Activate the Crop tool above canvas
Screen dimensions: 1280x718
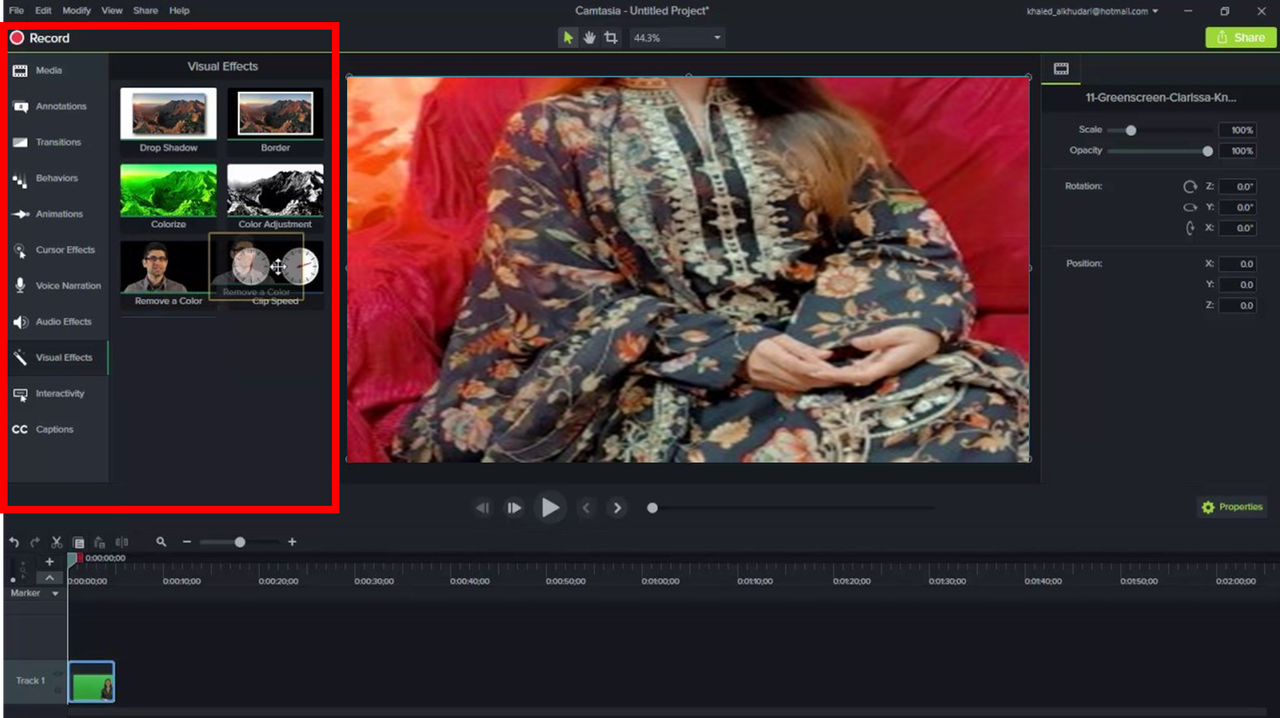(610, 38)
